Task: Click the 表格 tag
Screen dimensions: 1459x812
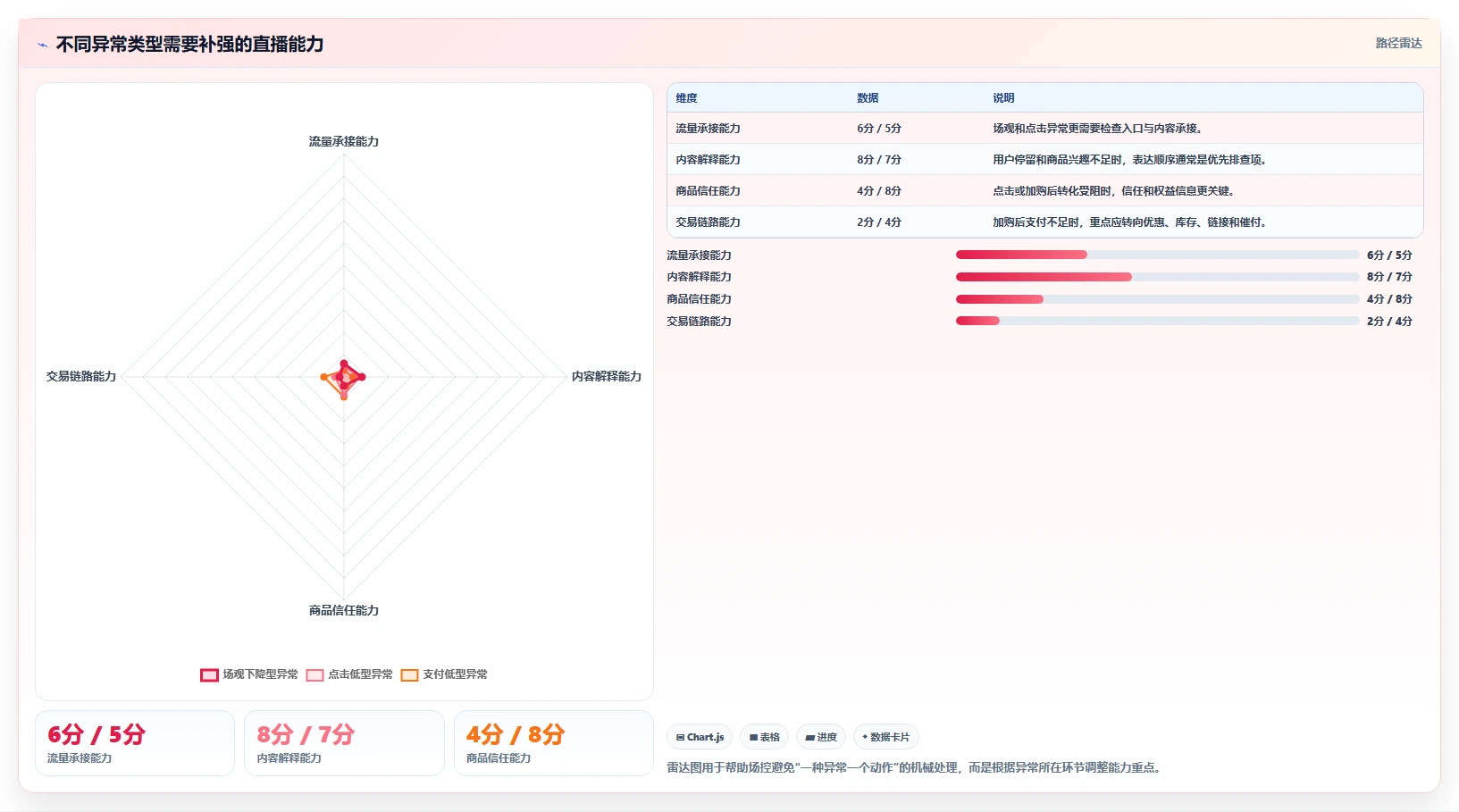Action: 764,737
